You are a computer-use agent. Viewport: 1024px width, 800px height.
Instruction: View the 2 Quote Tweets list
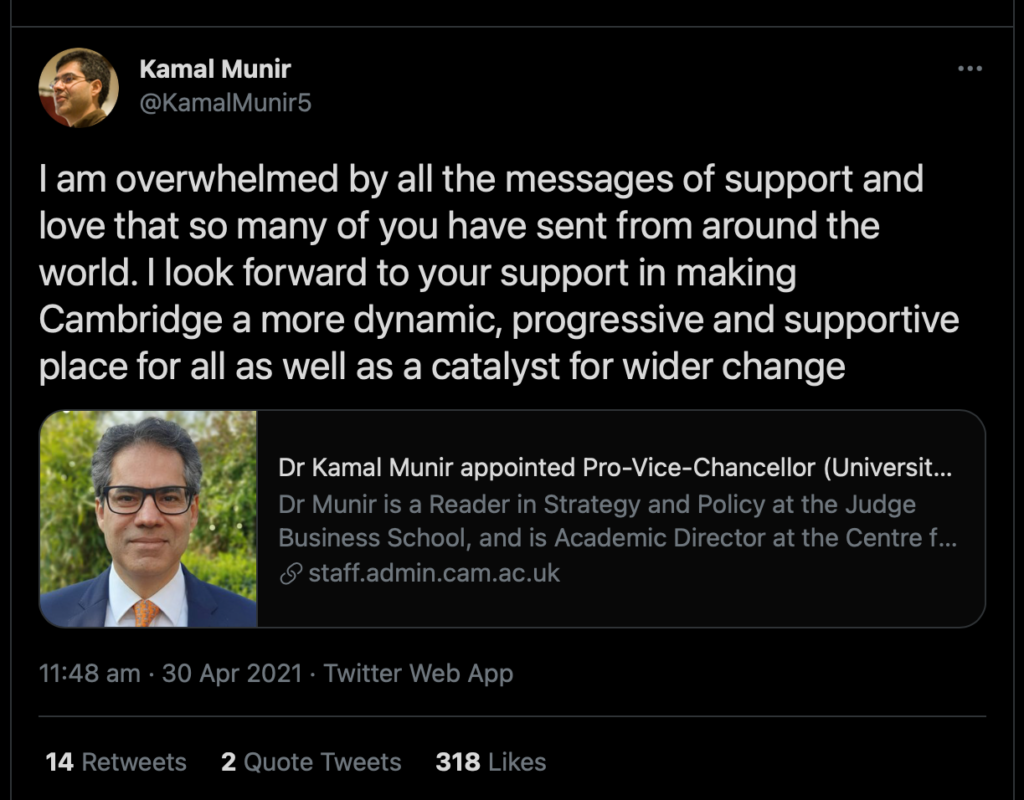[x=311, y=762]
